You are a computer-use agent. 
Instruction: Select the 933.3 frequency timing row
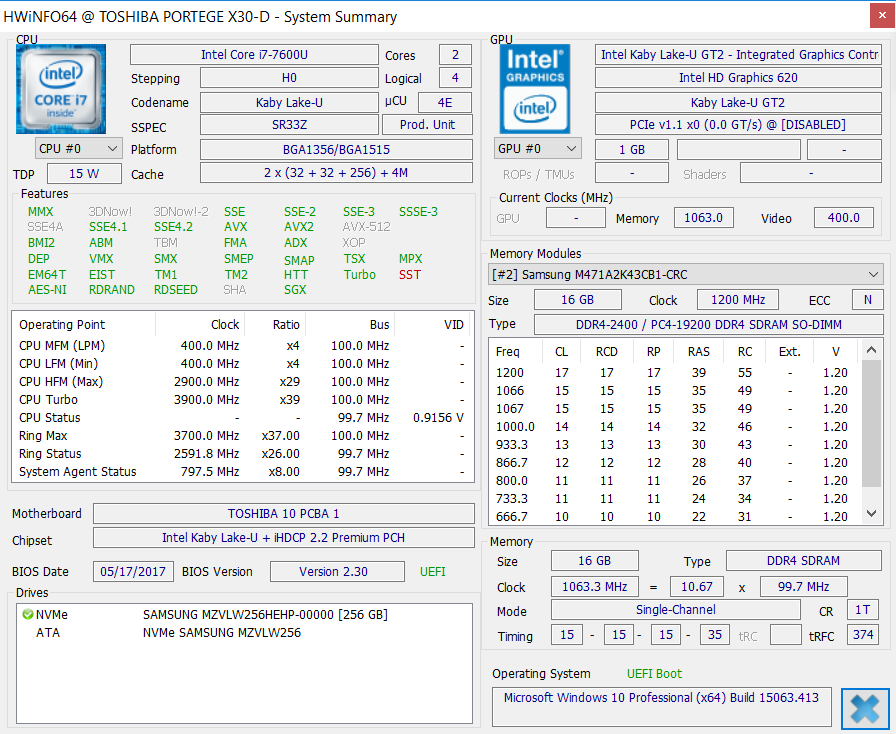click(674, 445)
